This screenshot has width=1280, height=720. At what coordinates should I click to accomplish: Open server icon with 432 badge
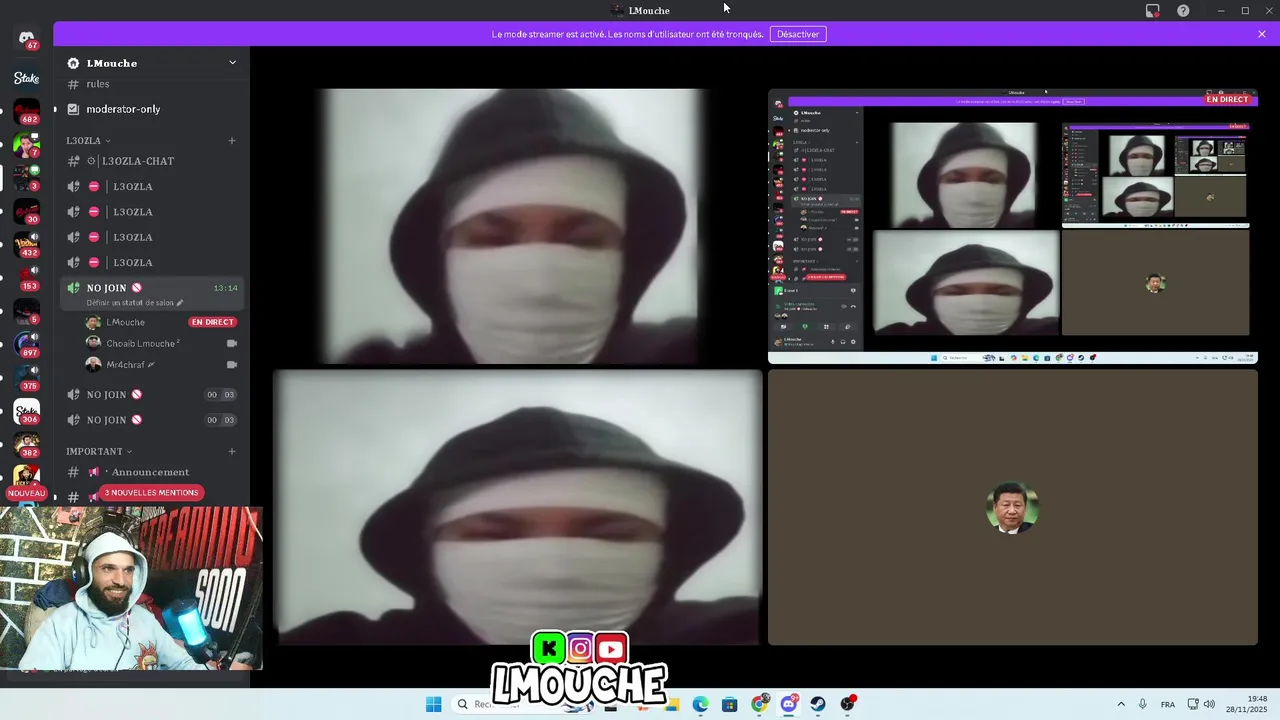[27, 245]
